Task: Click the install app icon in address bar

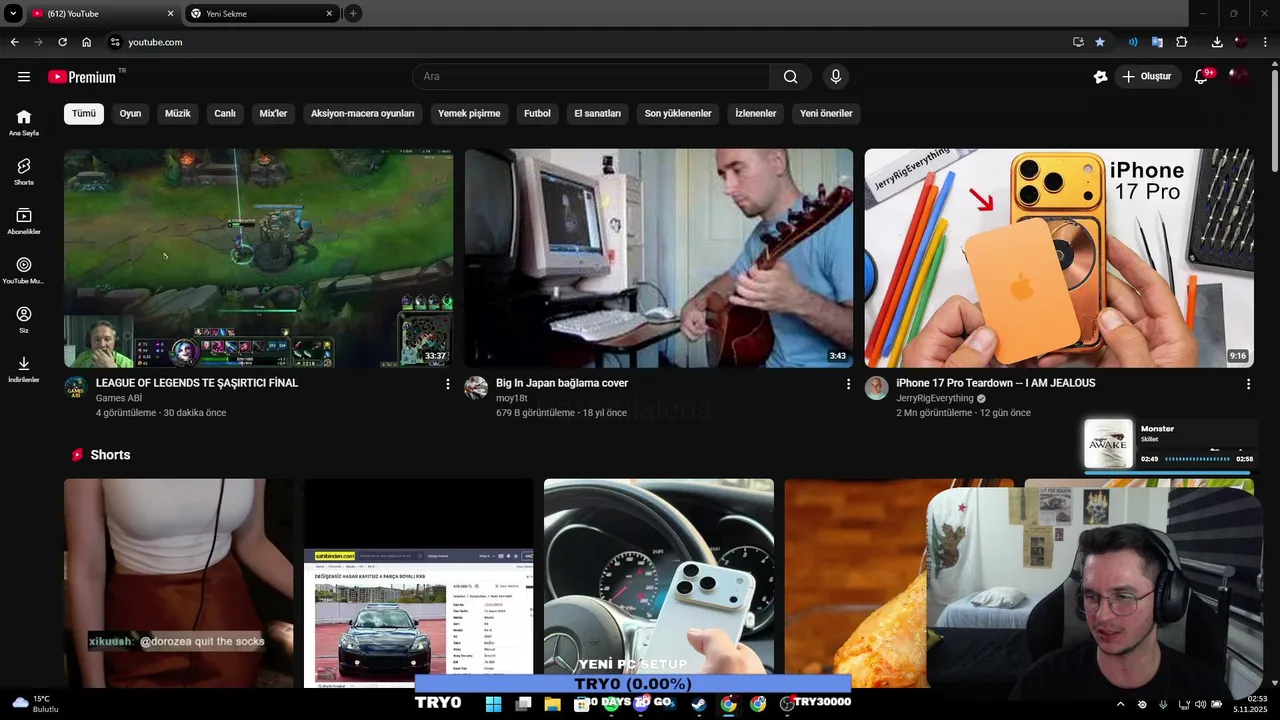Action: [1078, 42]
